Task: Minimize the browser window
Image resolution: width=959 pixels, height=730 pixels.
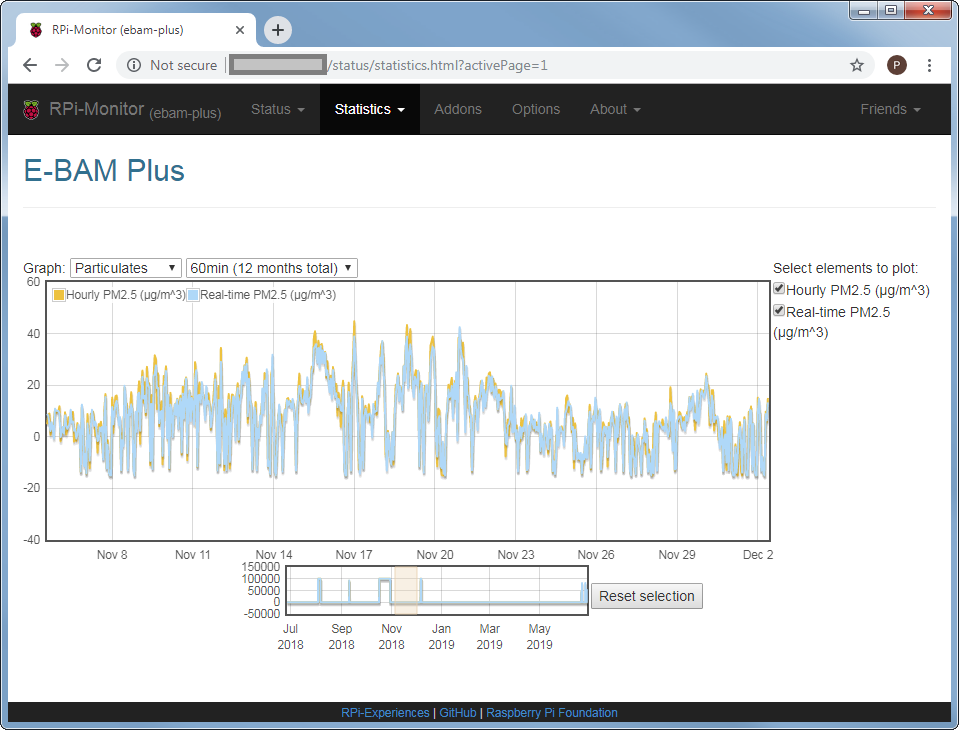Action: point(864,10)
